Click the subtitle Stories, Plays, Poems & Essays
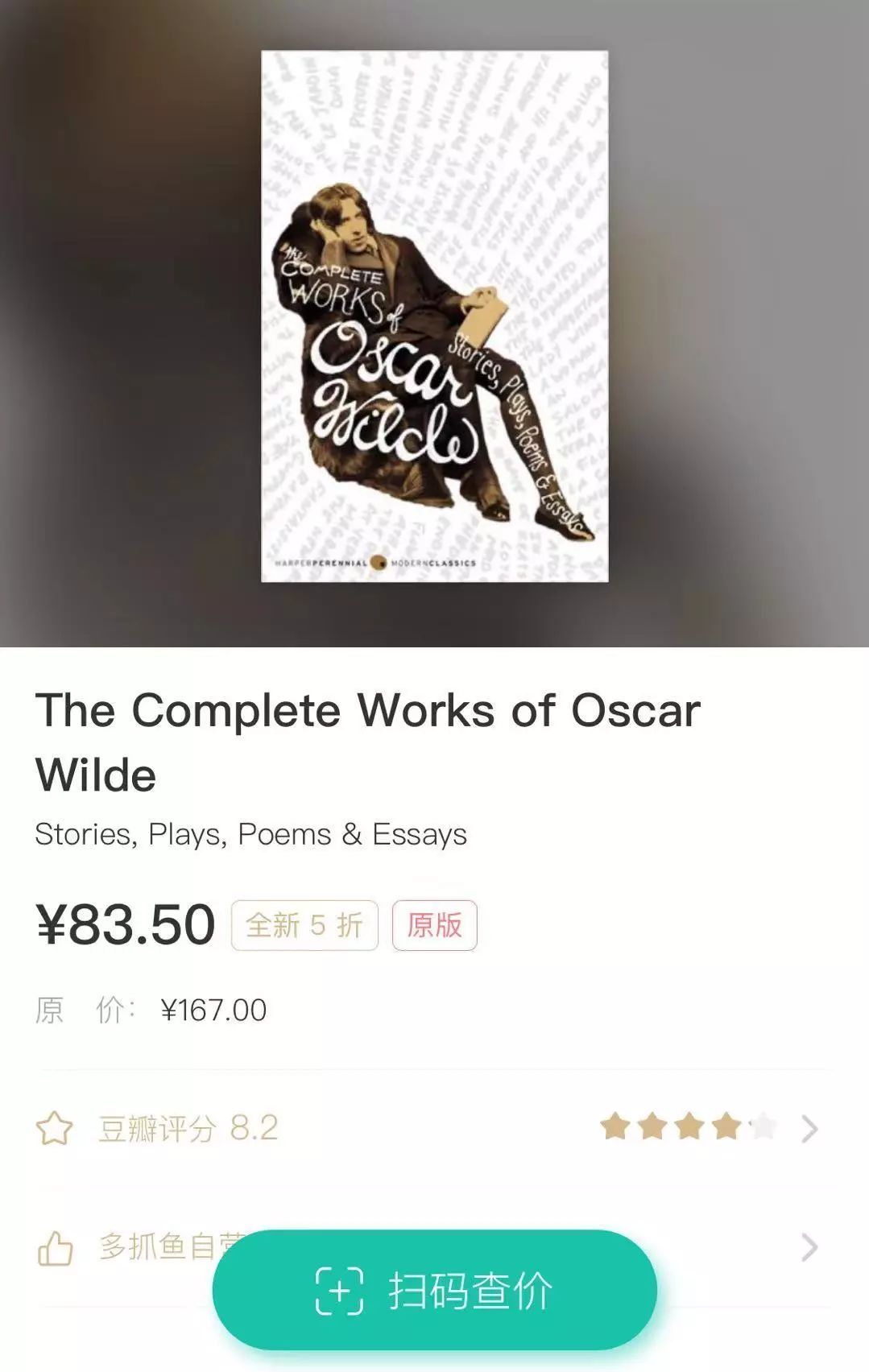The height and width of the screenshot is (1372, 869). pyautogui.click(x=250, y=834)
